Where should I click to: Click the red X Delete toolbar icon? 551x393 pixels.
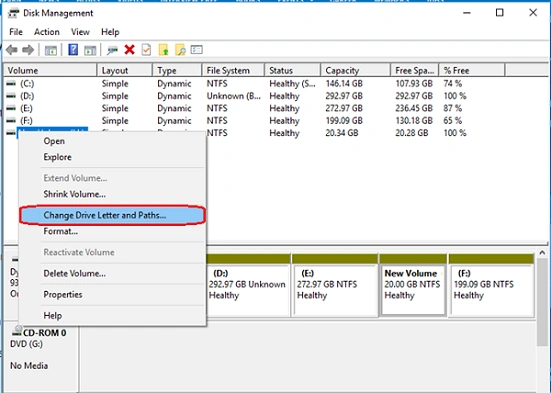[x=130, y=50]
